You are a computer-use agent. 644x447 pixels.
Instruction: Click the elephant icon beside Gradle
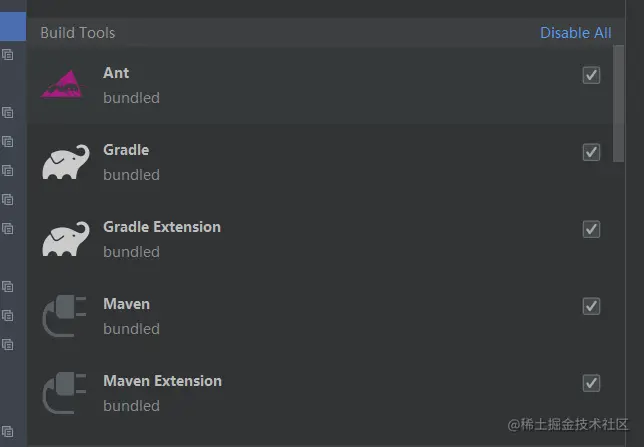[66, 161]
